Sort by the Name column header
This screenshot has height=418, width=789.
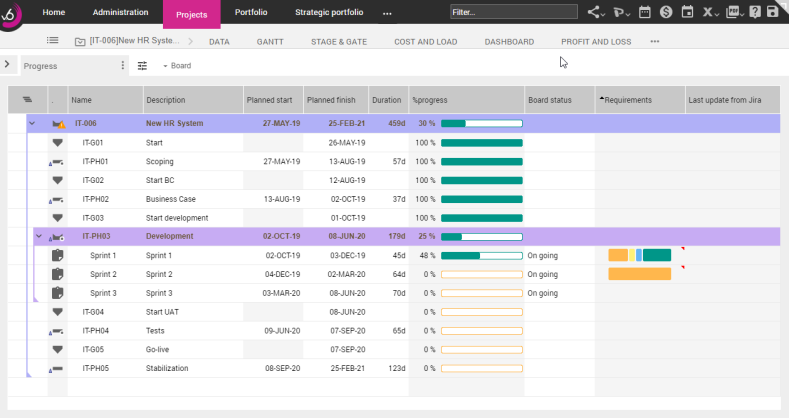[x=106, y=100]
